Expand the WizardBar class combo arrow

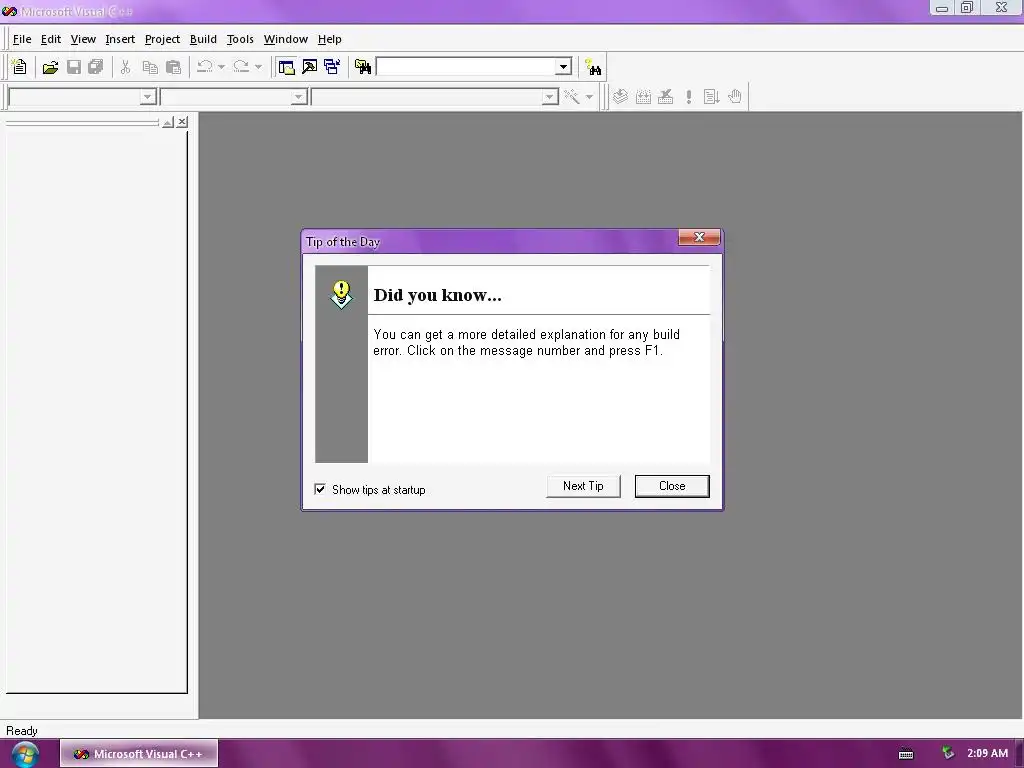148,97
